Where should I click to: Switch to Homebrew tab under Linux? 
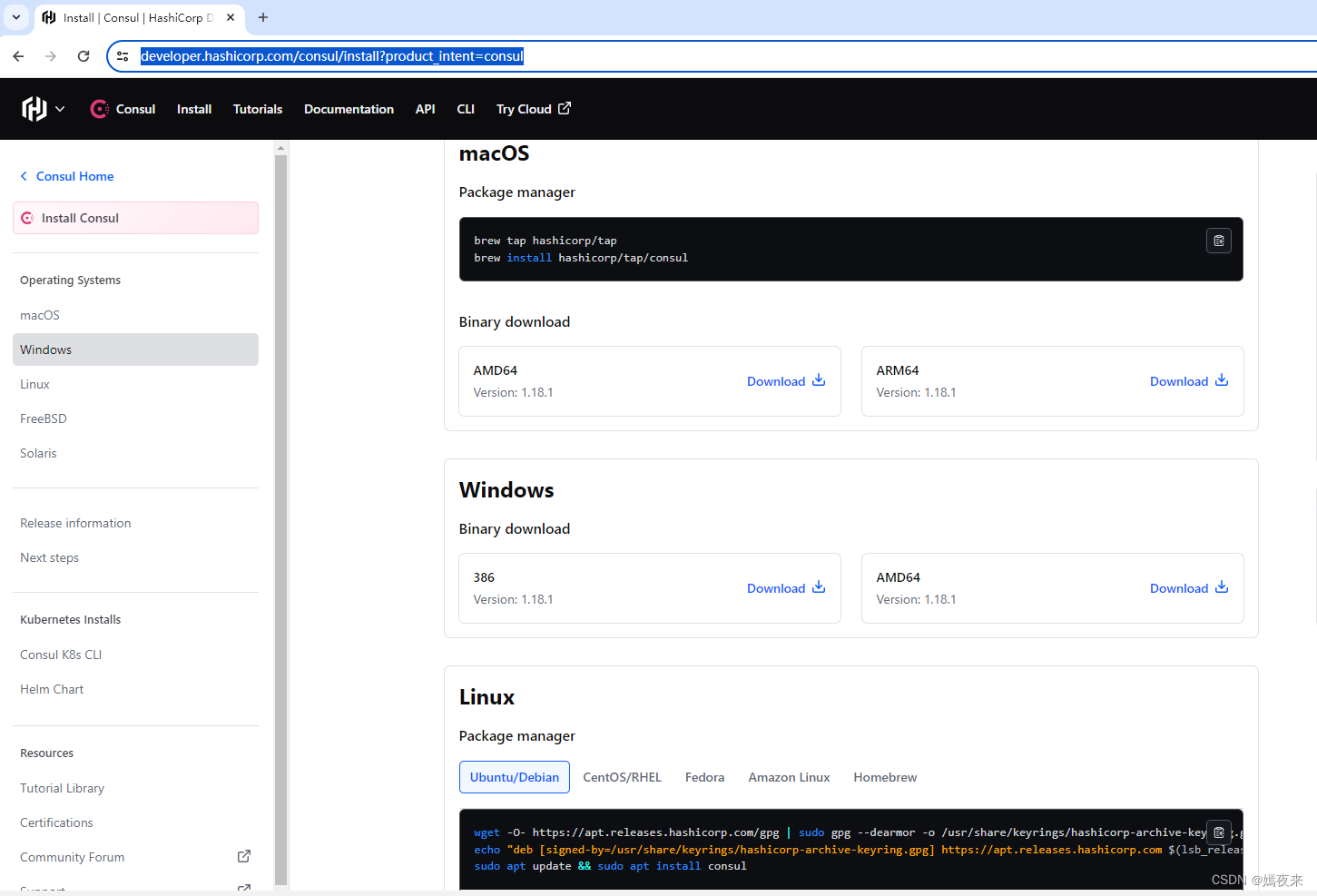click(885, 777)
